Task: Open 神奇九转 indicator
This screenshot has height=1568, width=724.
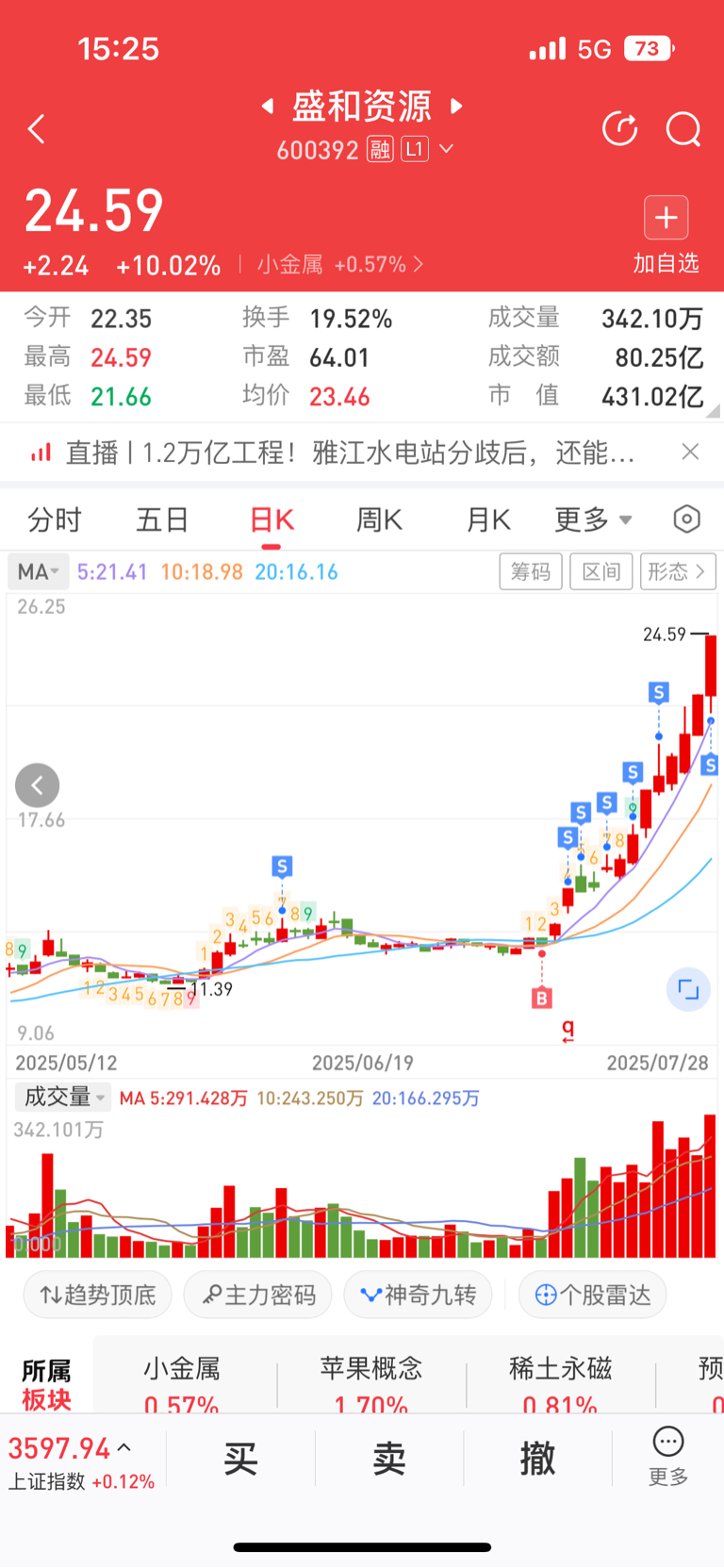Action: [418, 1295]
